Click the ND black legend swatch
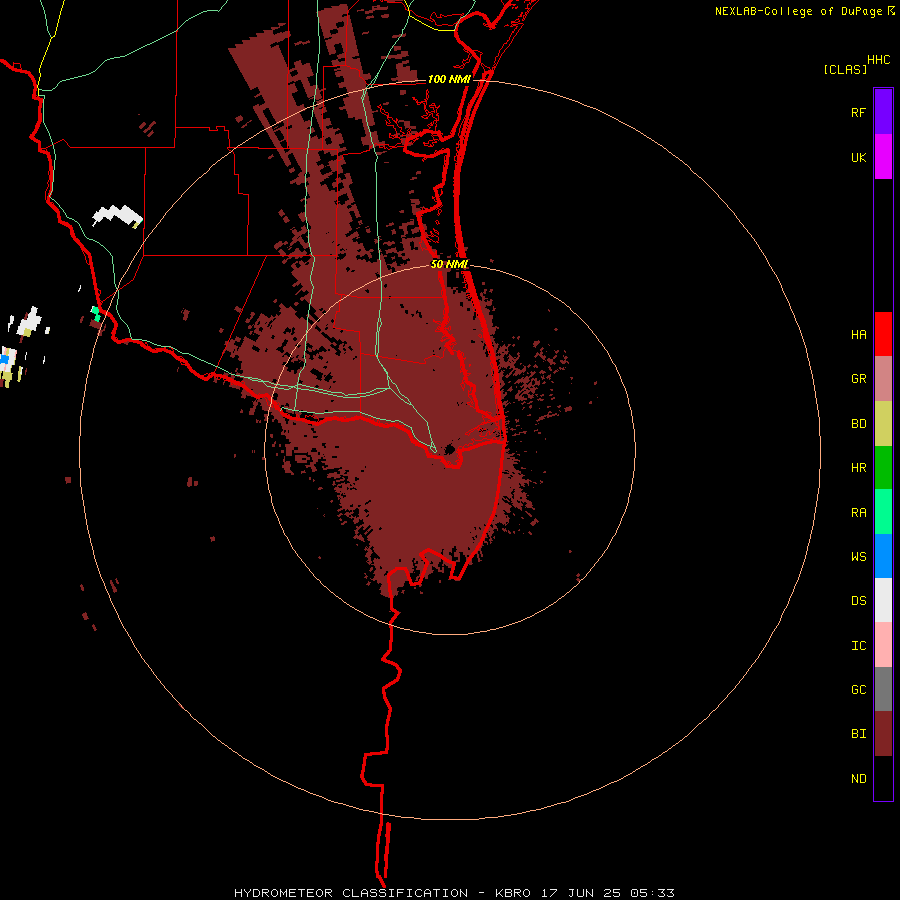900x900 pixels. click(x=883, y=778)
